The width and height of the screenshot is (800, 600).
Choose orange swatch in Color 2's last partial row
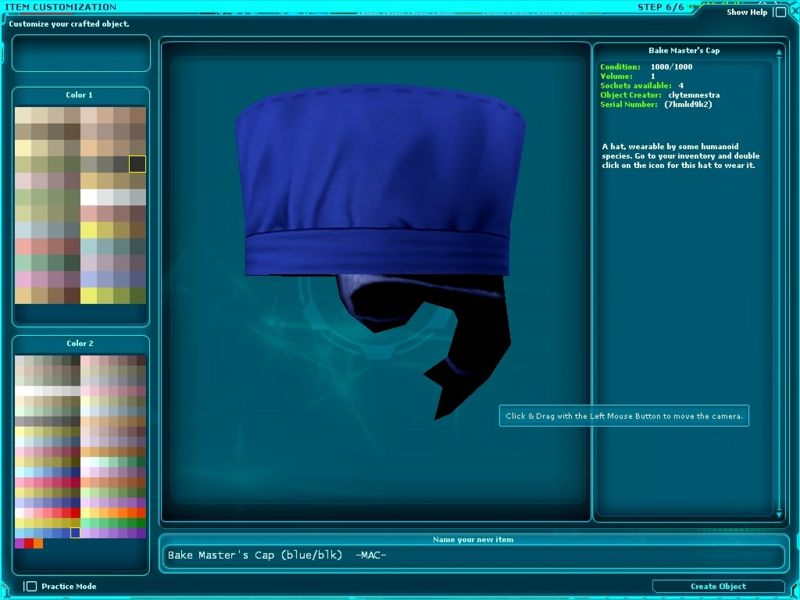[38, 543]
